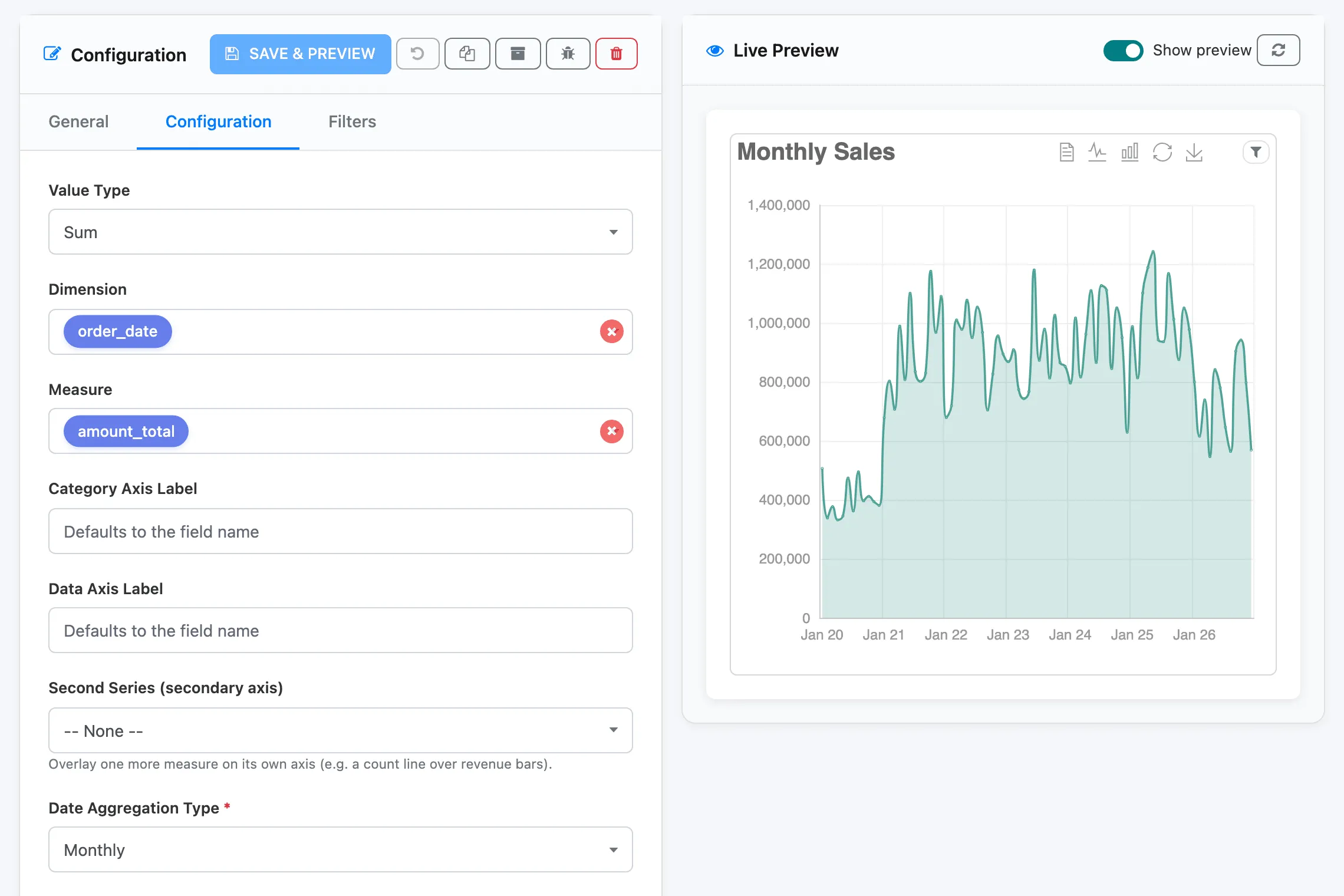1344x896 pixels.
Task: Click the archive box icon button
Action: click(518, 54)
